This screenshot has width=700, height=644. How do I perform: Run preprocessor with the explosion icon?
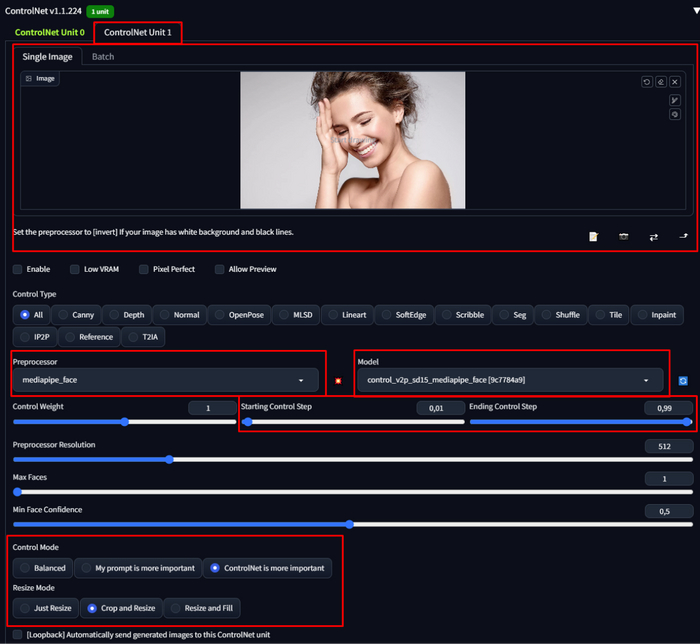[338, 381]
